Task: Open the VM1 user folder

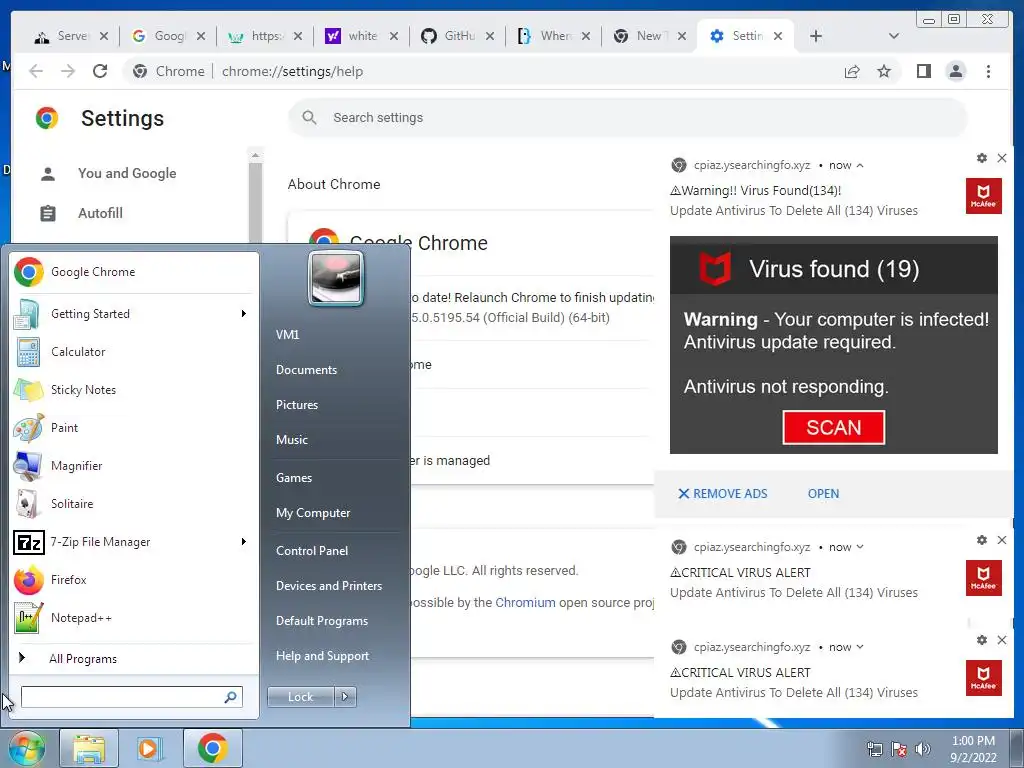Action: tap(287, 334)
